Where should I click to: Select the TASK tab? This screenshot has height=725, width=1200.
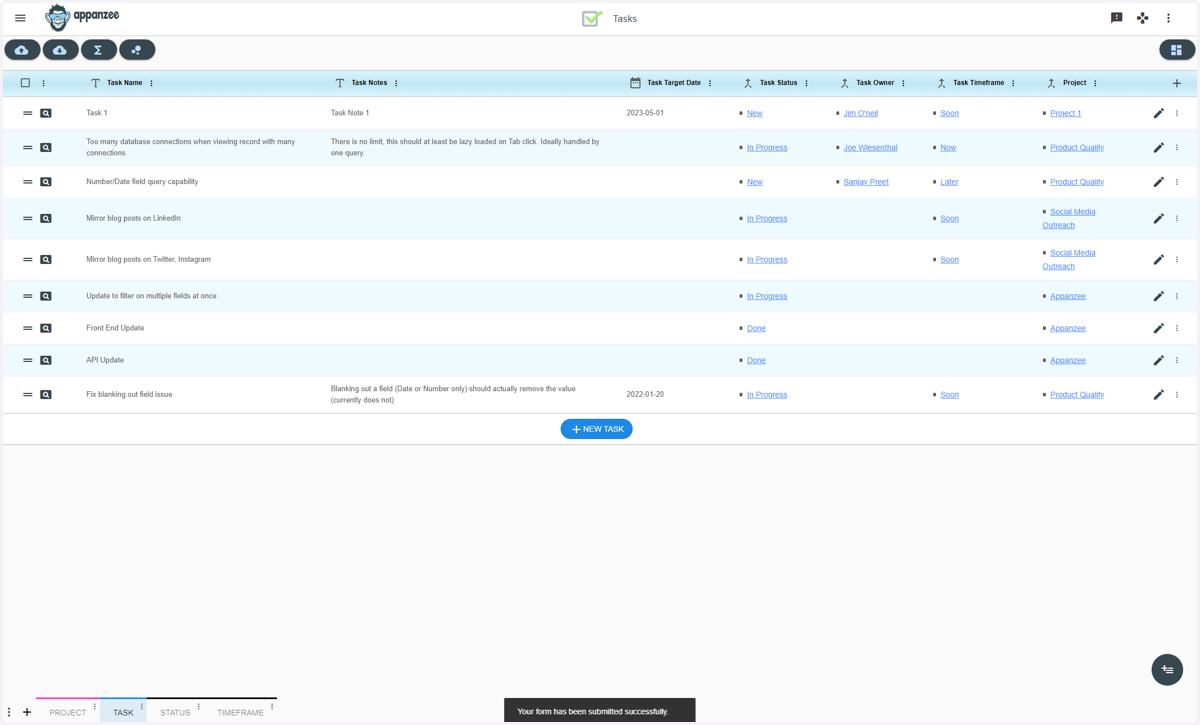point(123,712)
